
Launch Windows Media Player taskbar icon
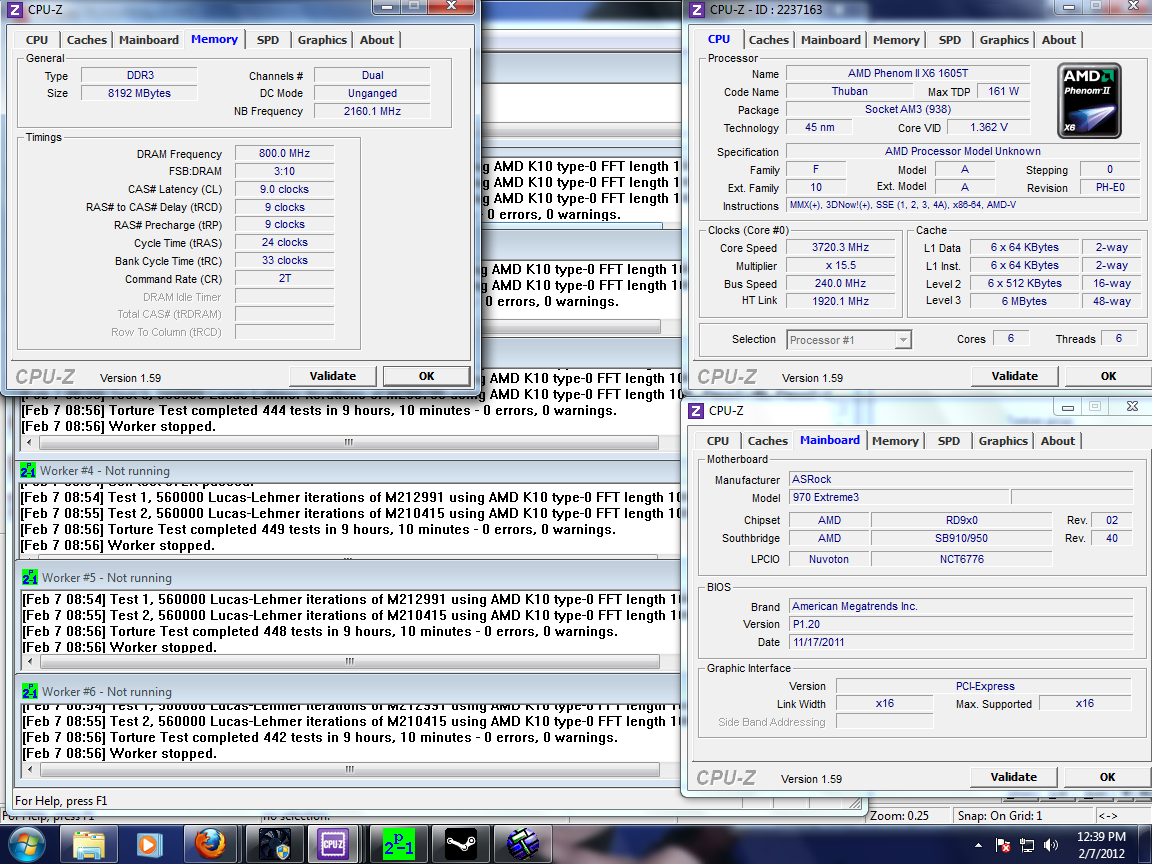148,845
